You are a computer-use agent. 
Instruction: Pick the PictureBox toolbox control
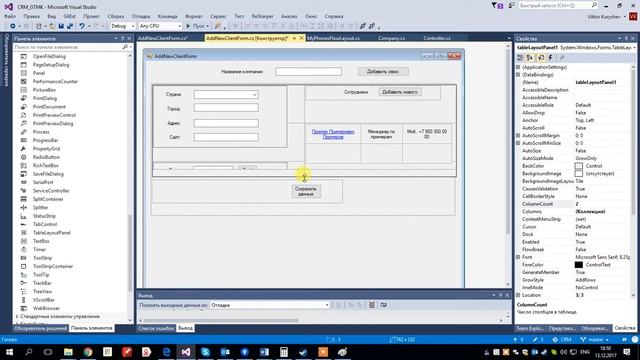click(44, 90)
